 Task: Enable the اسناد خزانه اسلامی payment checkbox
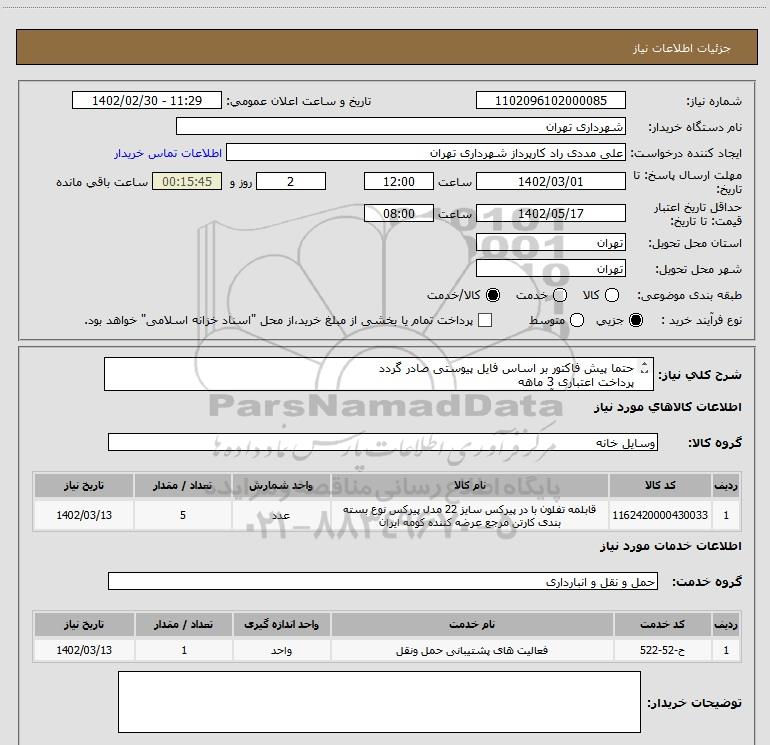coord(485,321)
